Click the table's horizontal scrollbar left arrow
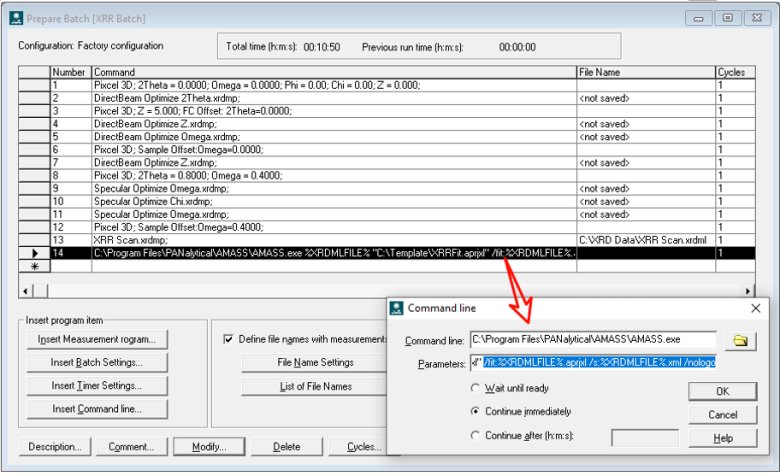The image size is (780, 476). click(26, 290)
